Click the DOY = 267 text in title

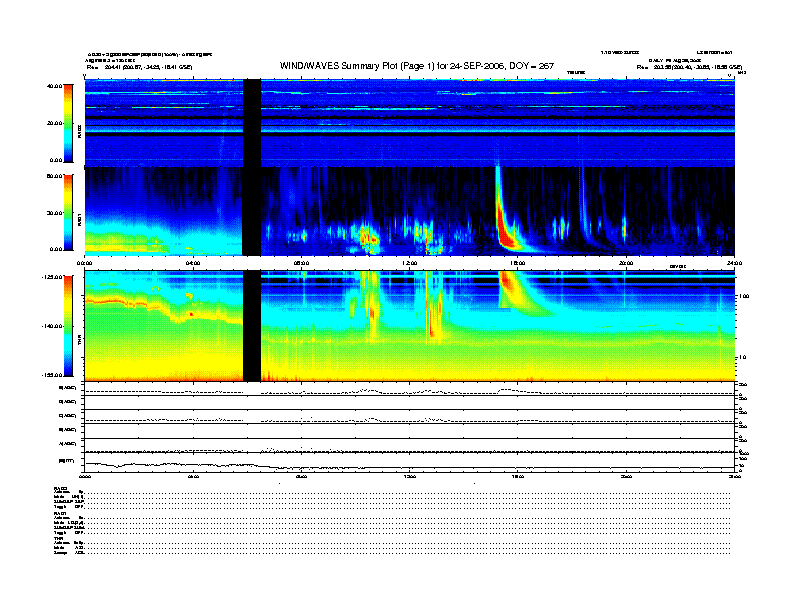coord(532,66)
